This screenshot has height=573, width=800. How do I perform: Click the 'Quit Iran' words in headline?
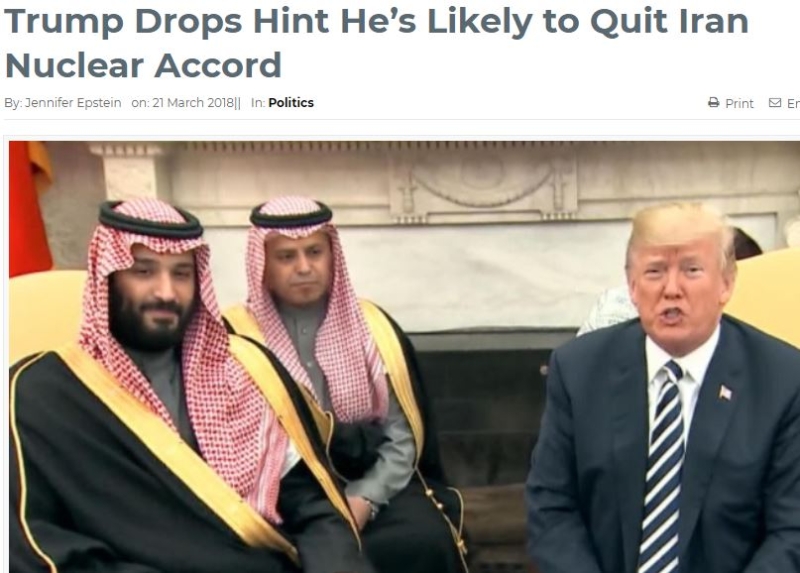pyautogui.click(x=669, y=21)
